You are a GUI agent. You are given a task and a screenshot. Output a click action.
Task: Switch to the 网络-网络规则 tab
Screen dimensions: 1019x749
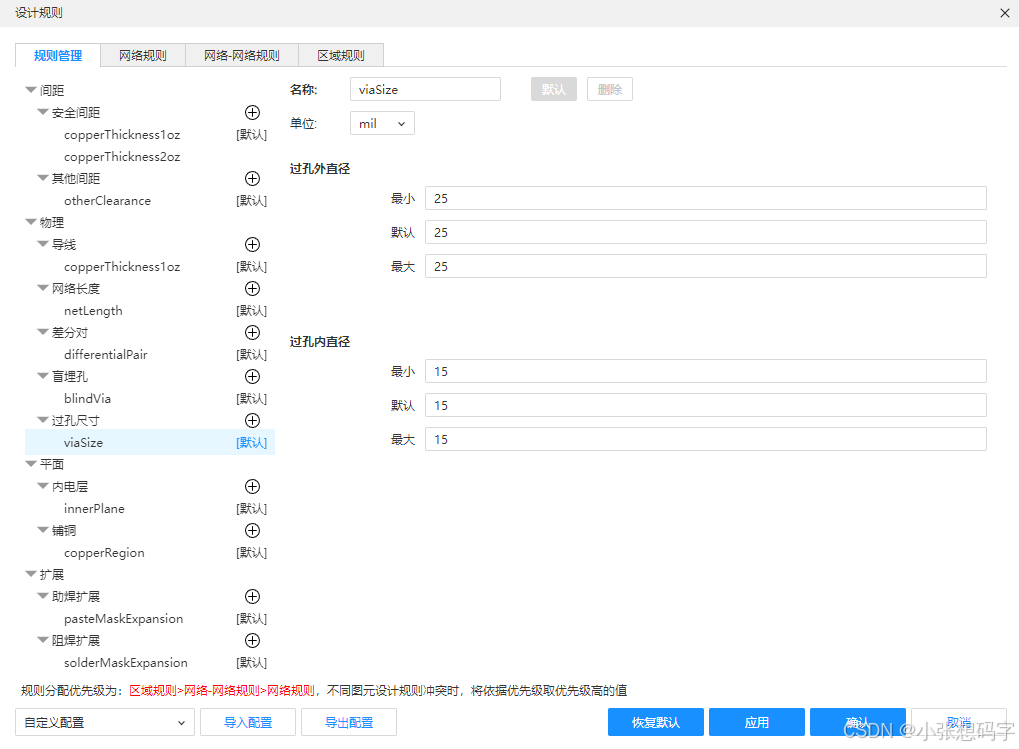pos(242,55)
